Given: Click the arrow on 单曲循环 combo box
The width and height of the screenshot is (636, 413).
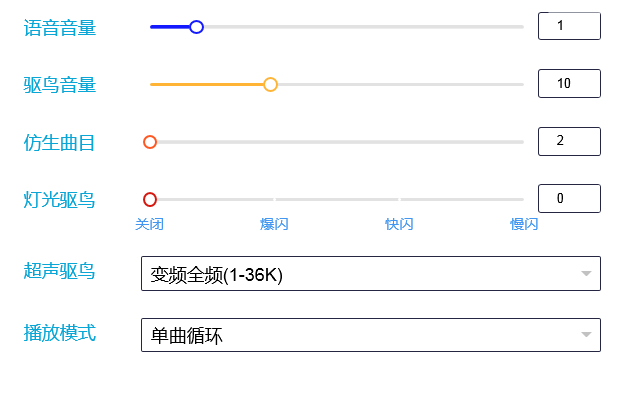Looking at the screenshot, I should (586, 335).
